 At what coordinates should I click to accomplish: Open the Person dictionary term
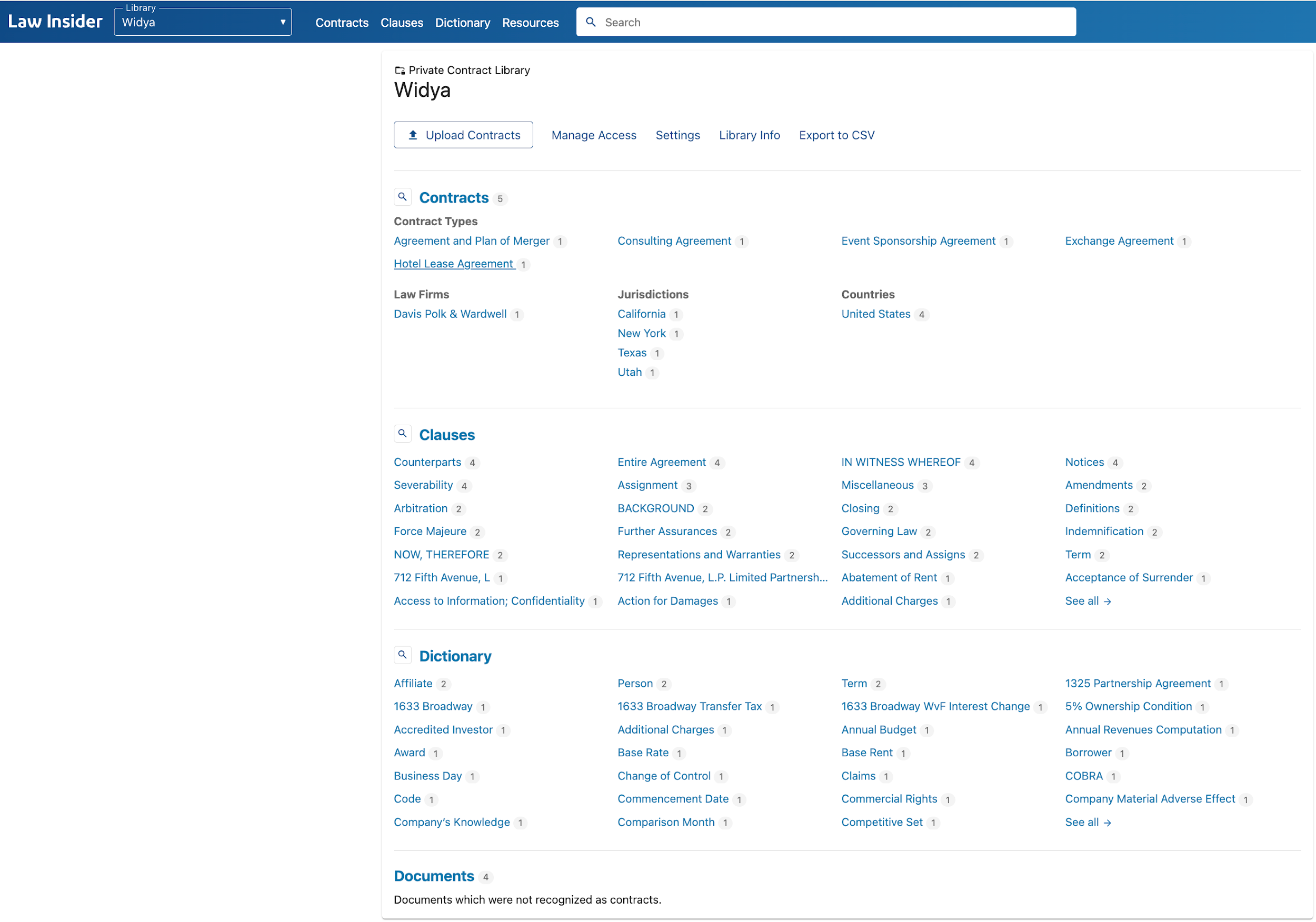635,684
